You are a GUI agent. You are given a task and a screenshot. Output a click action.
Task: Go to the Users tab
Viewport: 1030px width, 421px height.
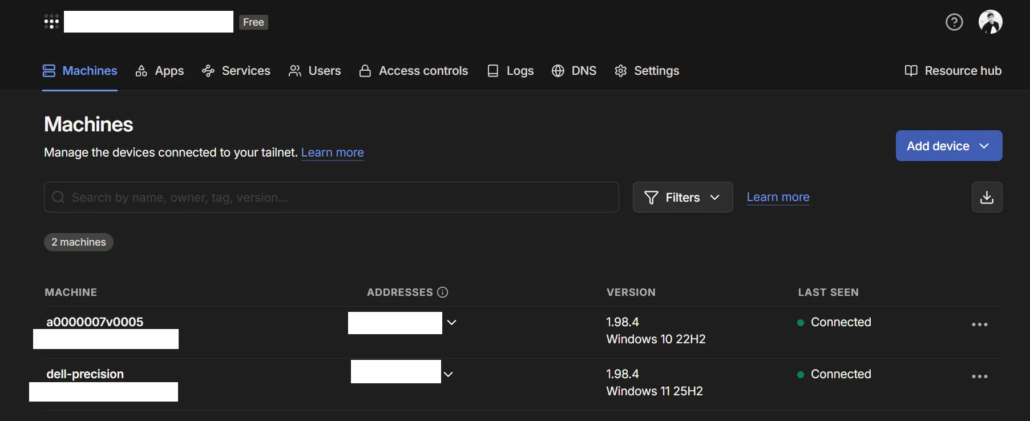point(315,71)
